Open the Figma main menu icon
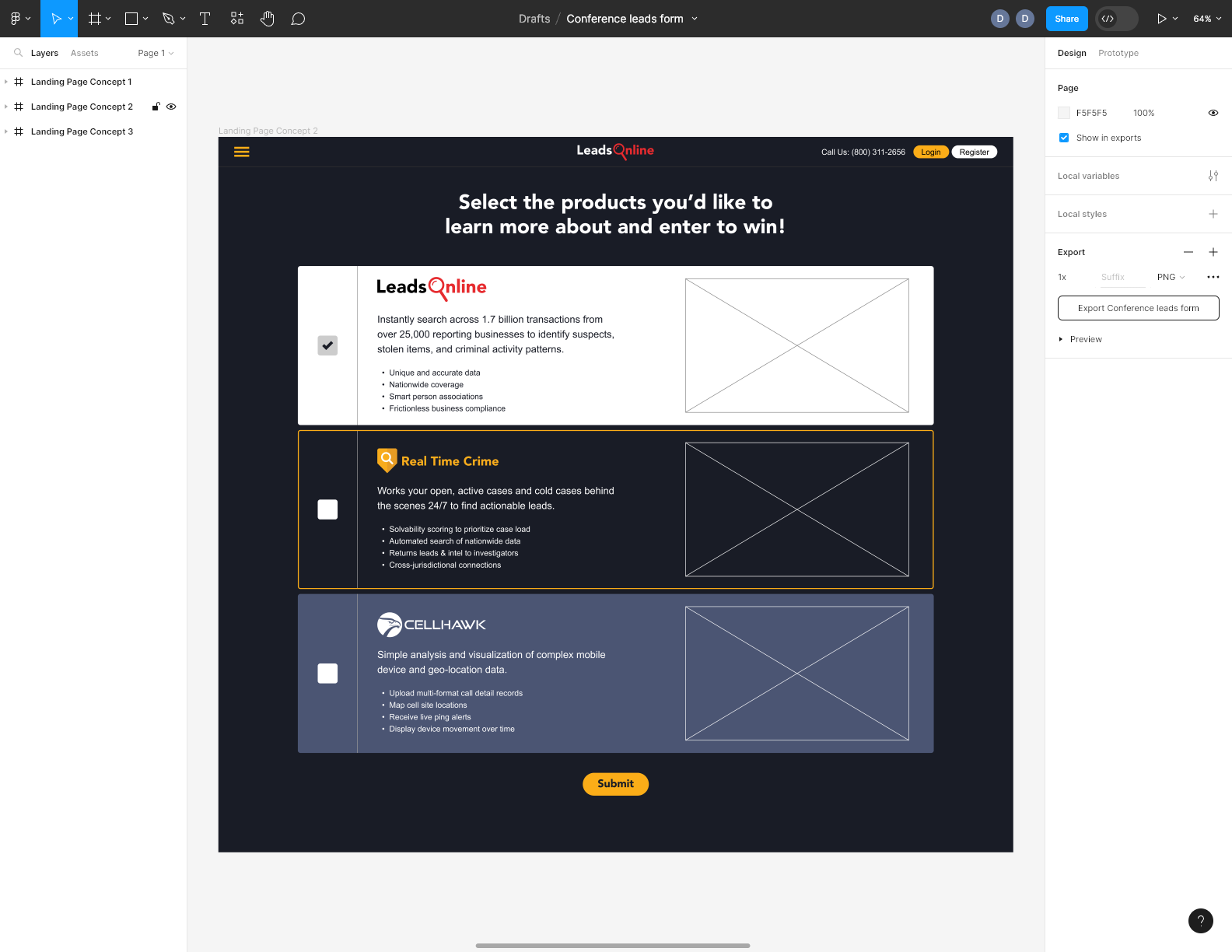1232x952 pixels. (x=15, y=19)
